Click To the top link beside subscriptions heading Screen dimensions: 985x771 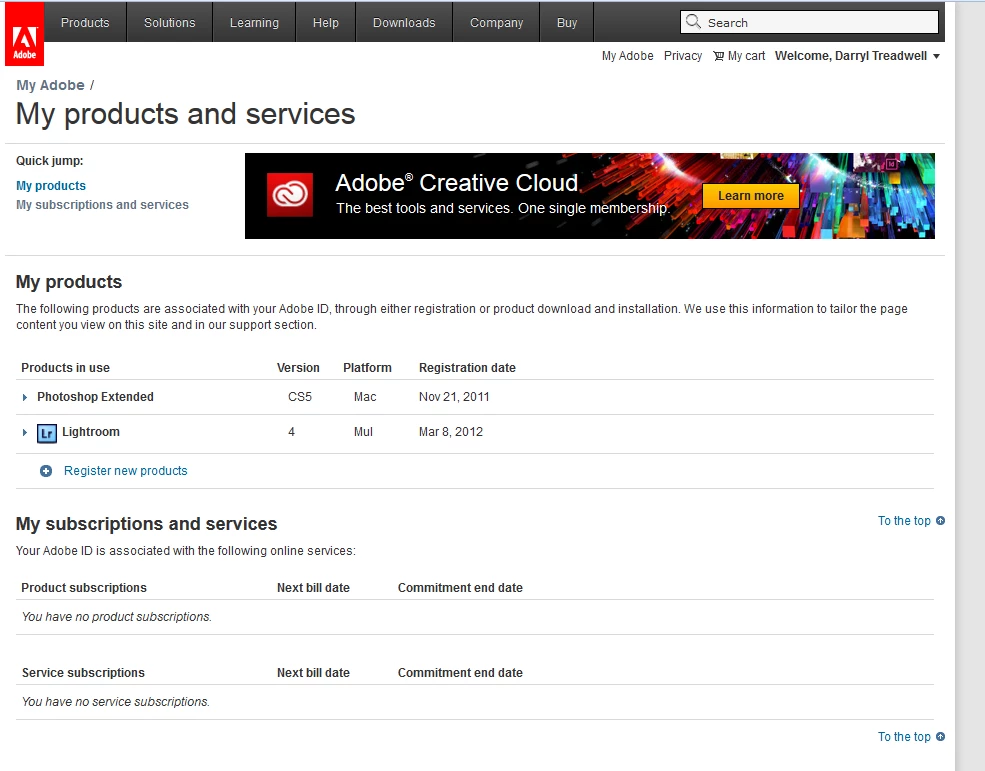pos(904,521)
